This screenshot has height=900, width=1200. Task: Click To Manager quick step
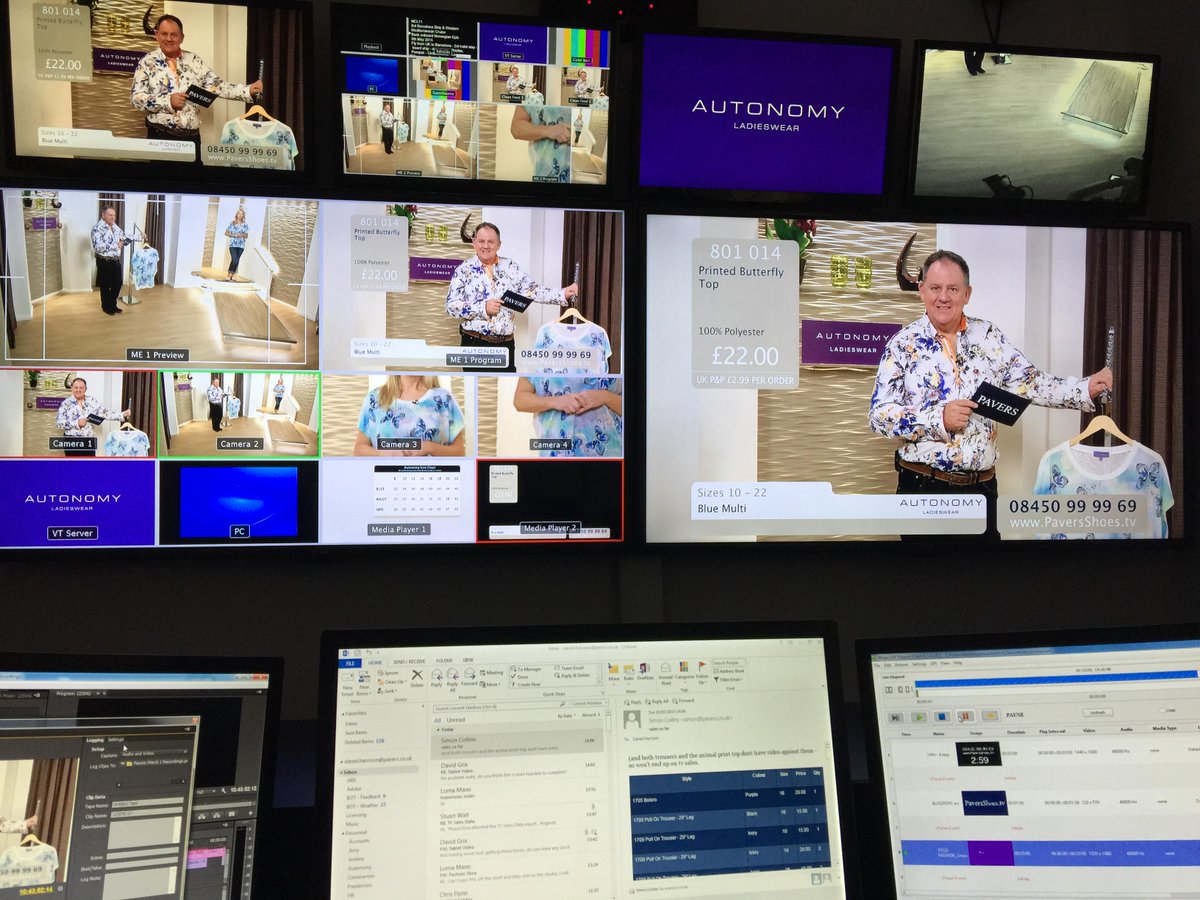[527, 669]
